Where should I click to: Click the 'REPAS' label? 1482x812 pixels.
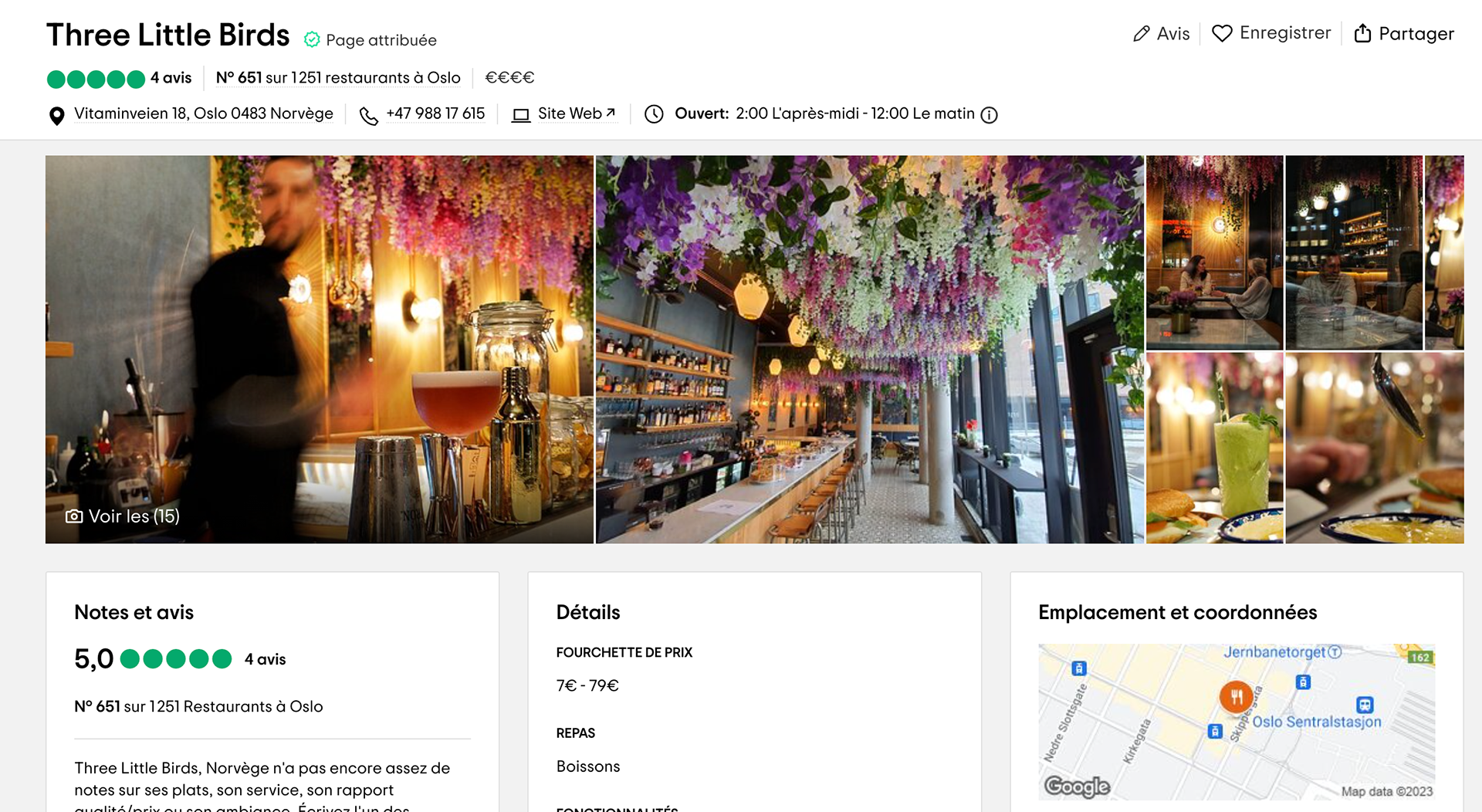(576, 733)
